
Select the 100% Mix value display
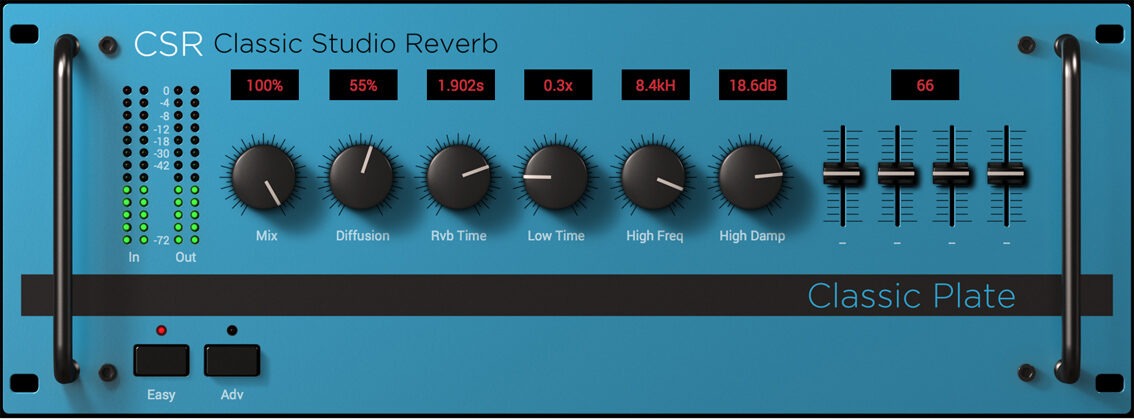click(x=264, y=86)
